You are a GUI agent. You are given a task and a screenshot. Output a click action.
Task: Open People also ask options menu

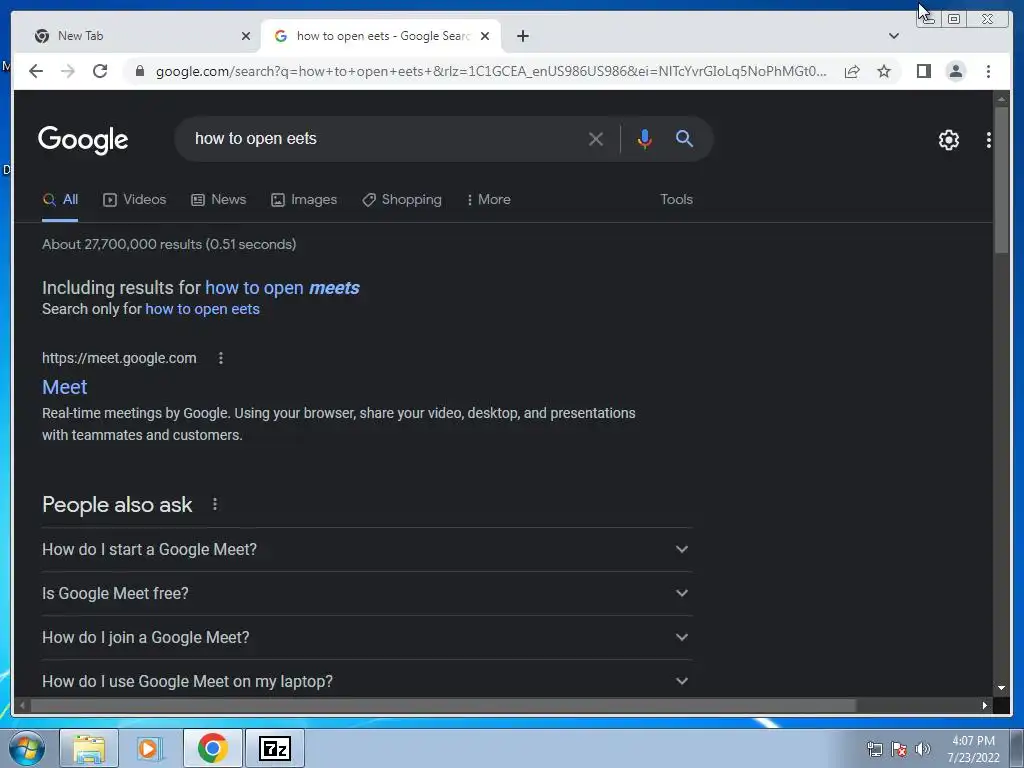215,504
